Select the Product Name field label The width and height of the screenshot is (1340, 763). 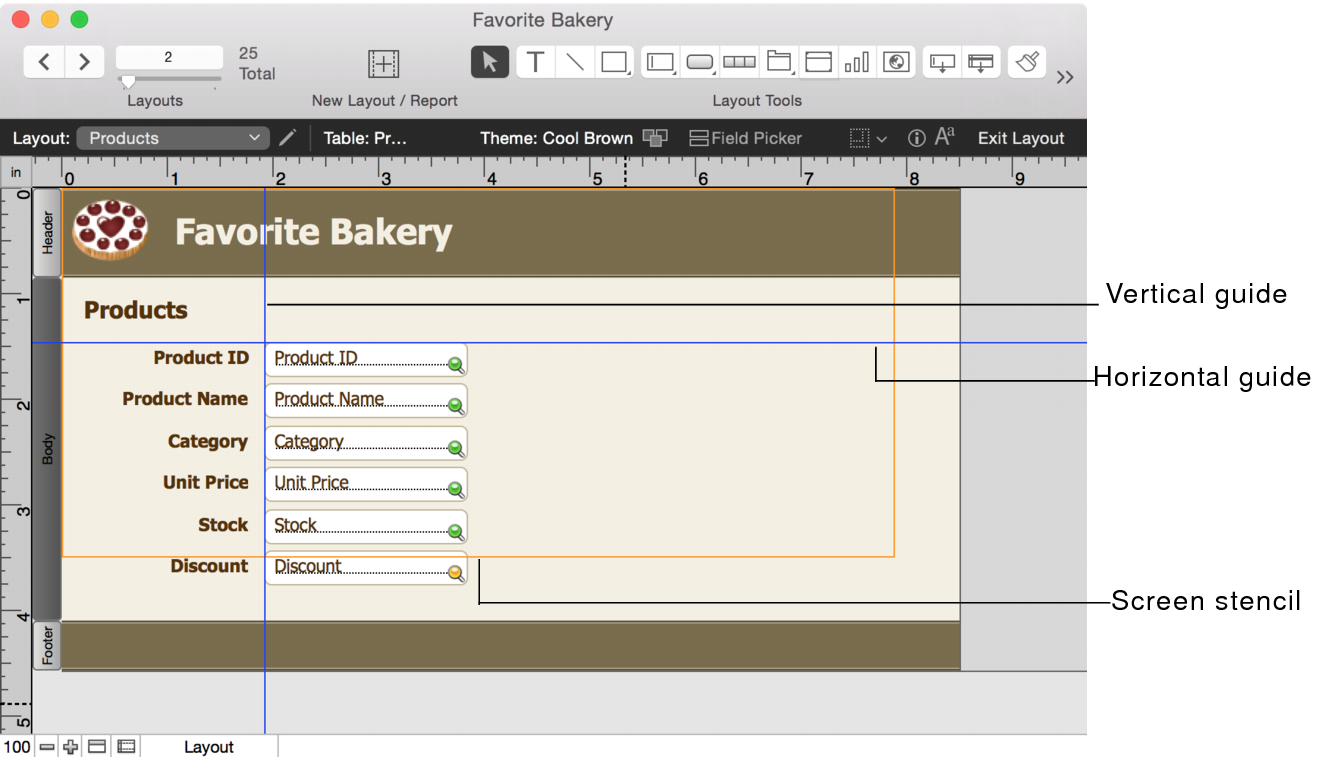(x=185, y=399)
